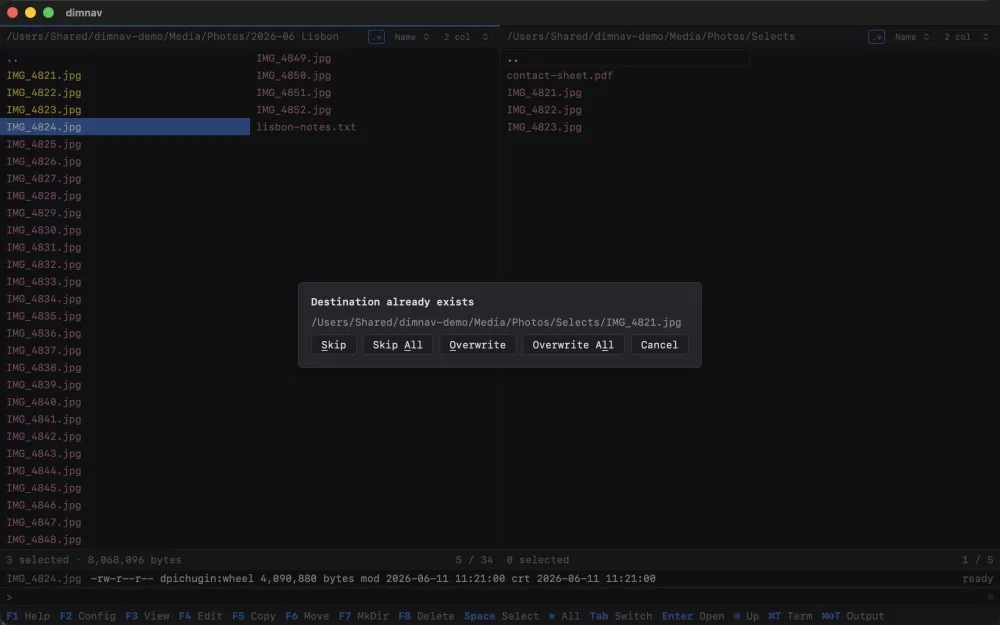Choose Skip All in the dialog
This screenshot has height=625, width=1000.
coord(397,345)
